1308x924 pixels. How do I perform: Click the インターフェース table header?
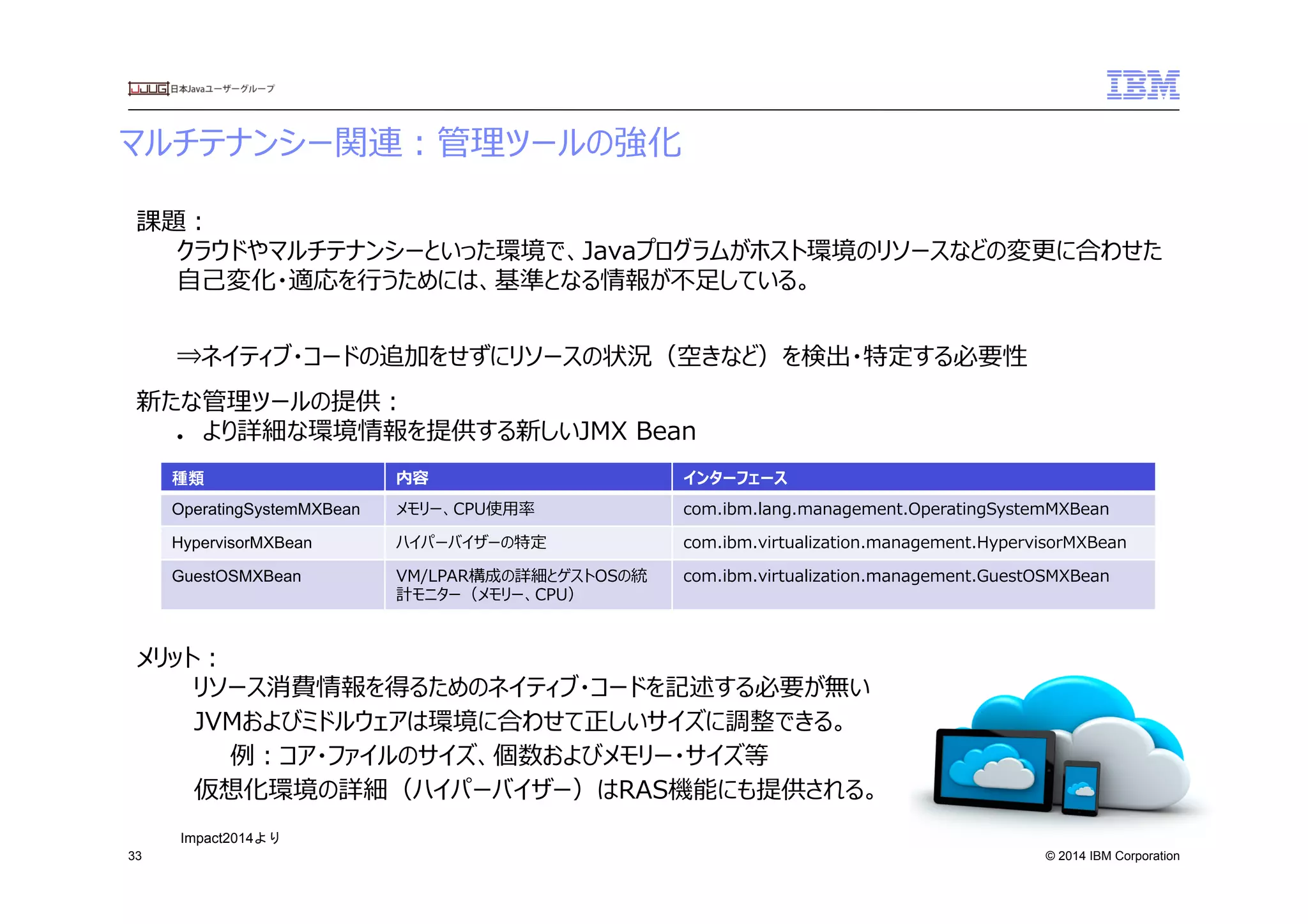pos(914,477)
